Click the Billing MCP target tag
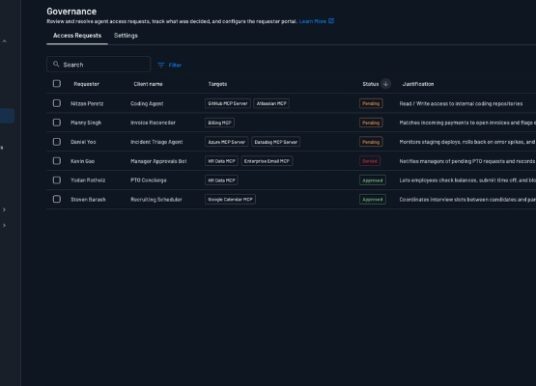536x386 pixels. [x=220, y=123]
